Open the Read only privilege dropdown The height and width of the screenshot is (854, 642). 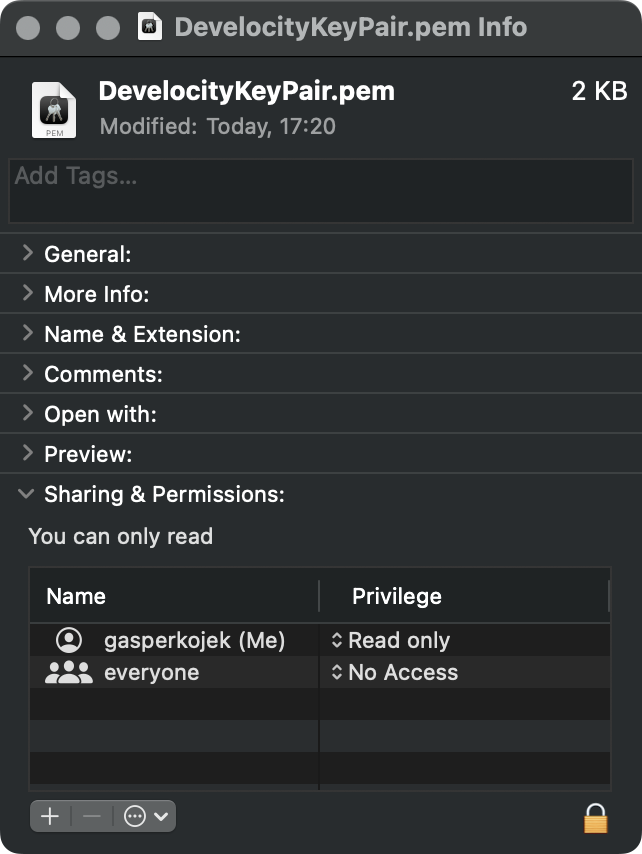pos(400,640)
